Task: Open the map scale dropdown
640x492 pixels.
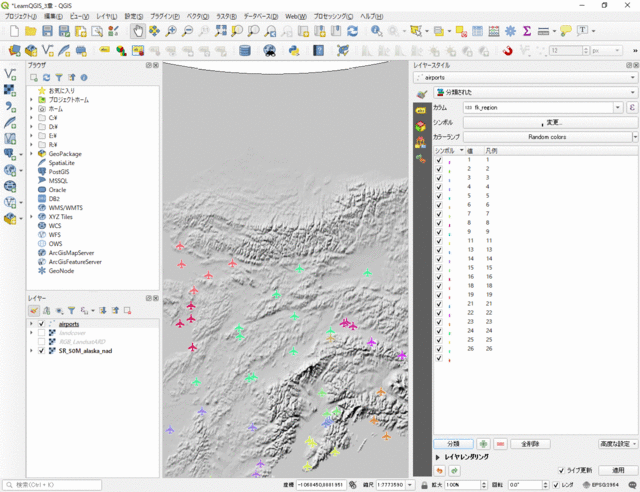Action: pos(409,485)
